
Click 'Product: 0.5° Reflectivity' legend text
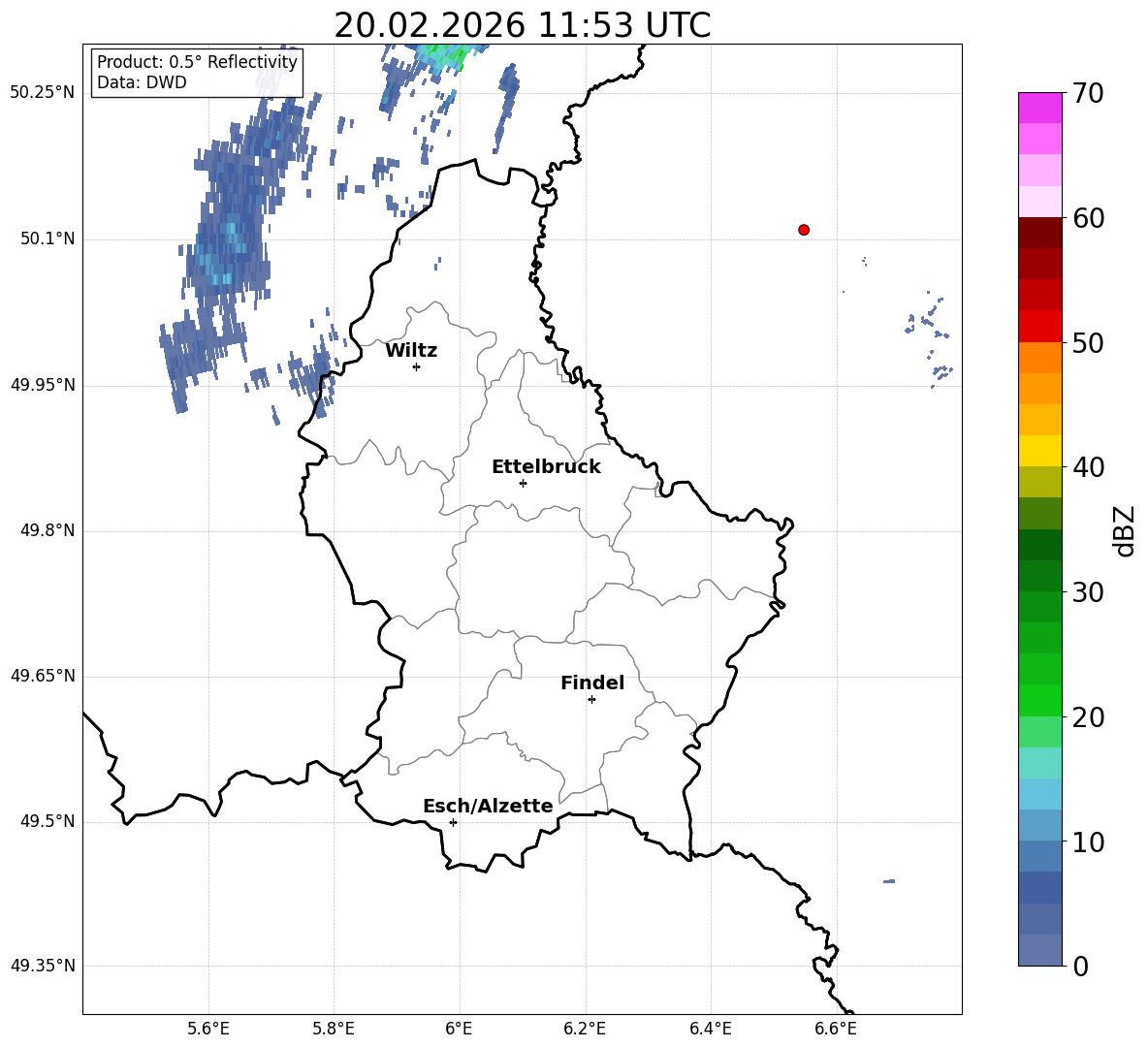(x=197, y=61)
